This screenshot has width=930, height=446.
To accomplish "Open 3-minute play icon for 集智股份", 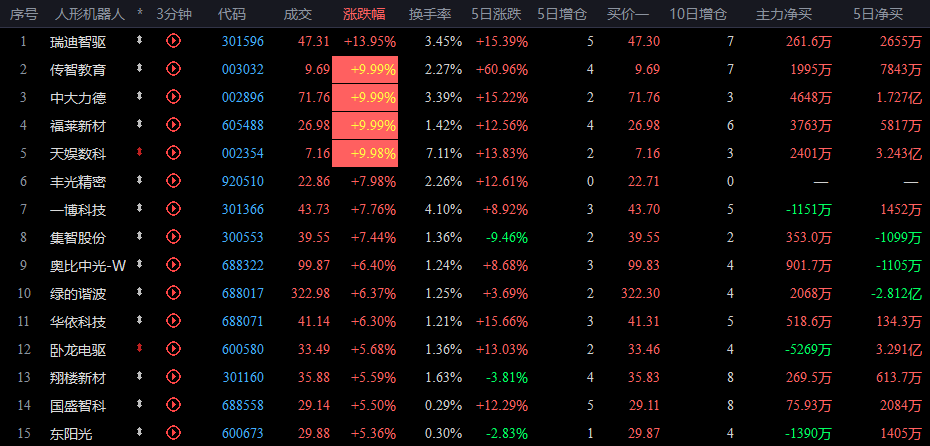I will click(173, 237).
